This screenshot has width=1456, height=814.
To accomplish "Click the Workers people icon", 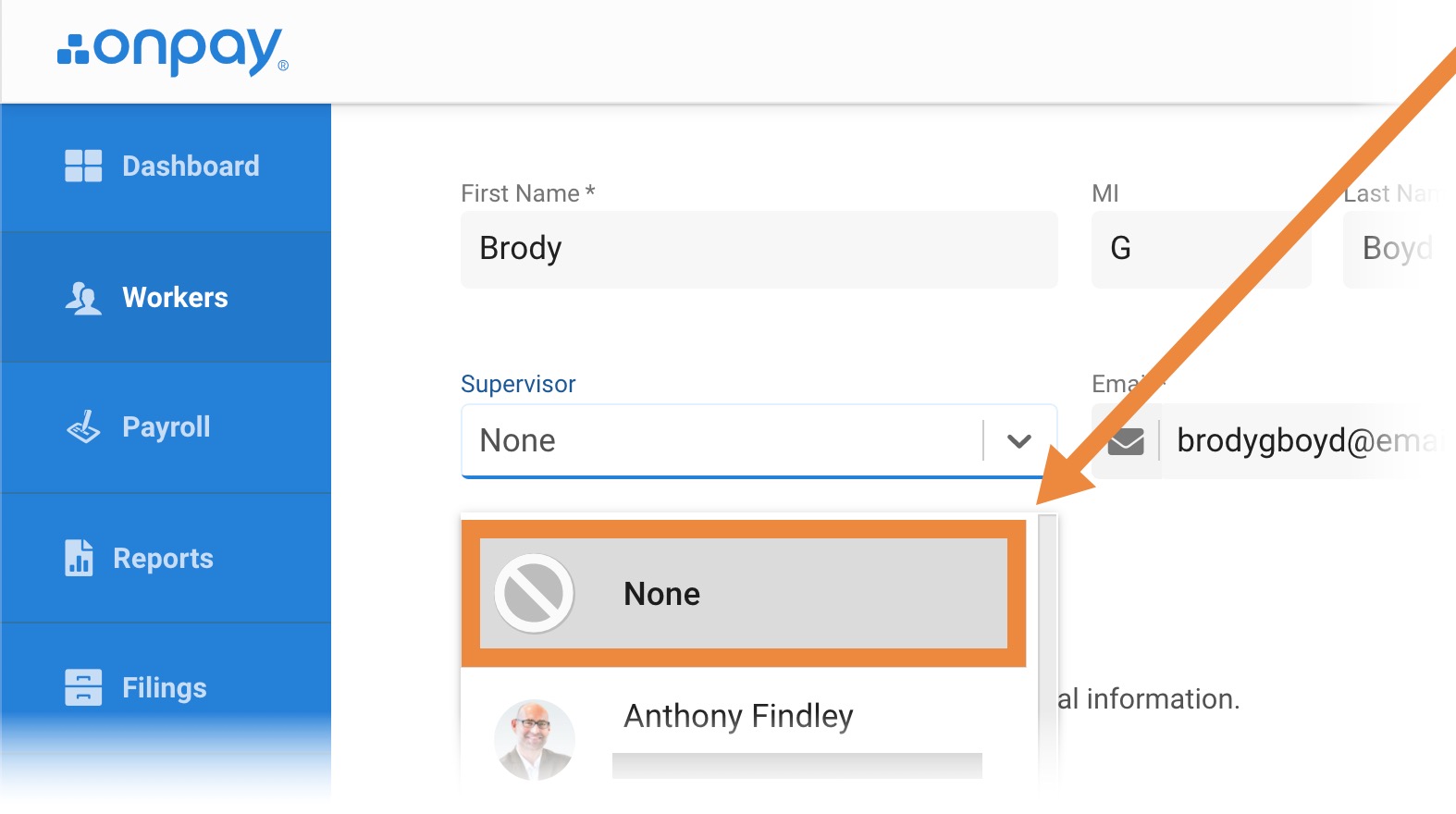I will click(x=83, y=298).
